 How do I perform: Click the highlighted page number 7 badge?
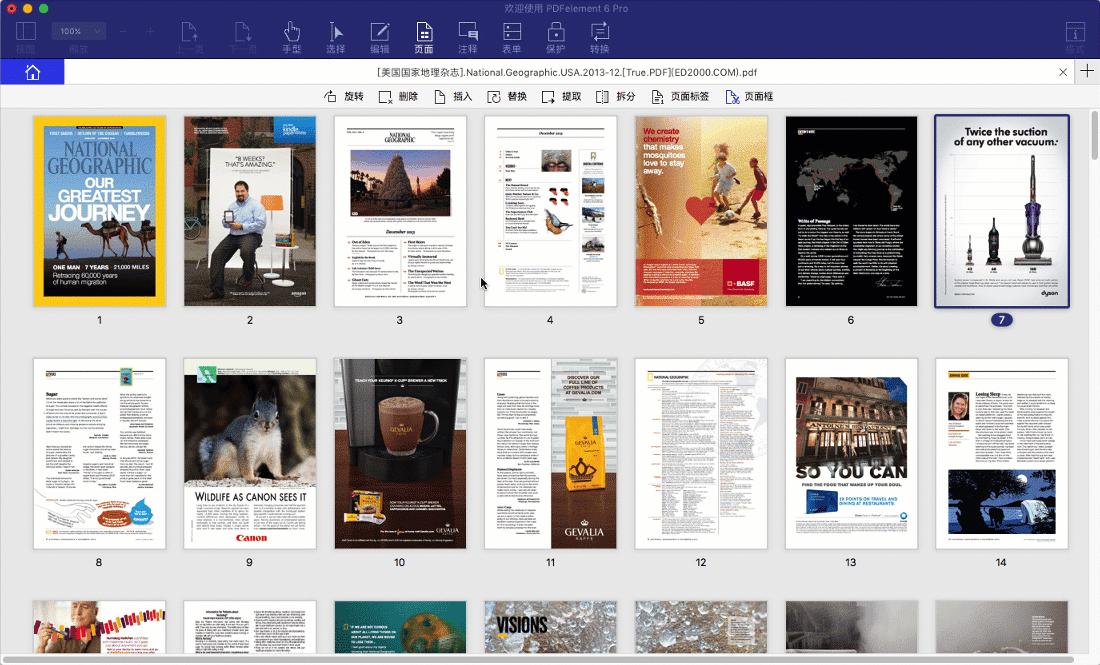[x=1002, y=320]
